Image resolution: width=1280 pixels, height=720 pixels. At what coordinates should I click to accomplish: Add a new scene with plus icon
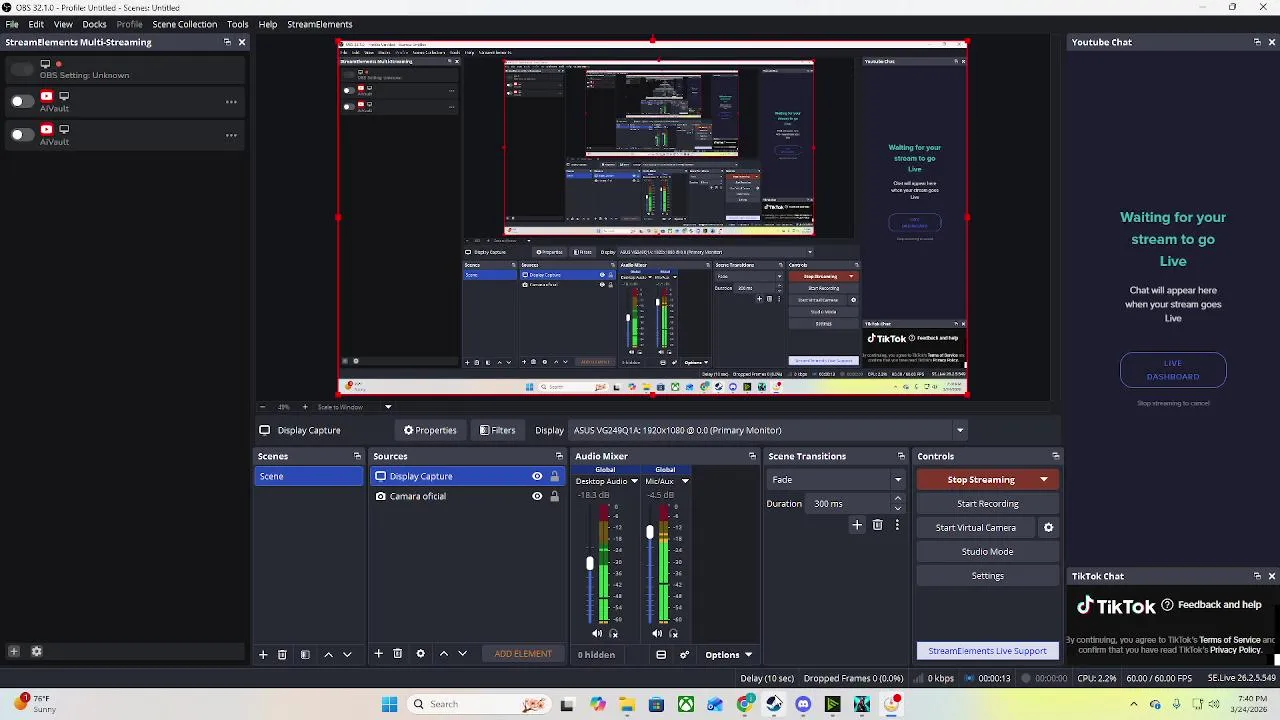(x=263, y=654)
